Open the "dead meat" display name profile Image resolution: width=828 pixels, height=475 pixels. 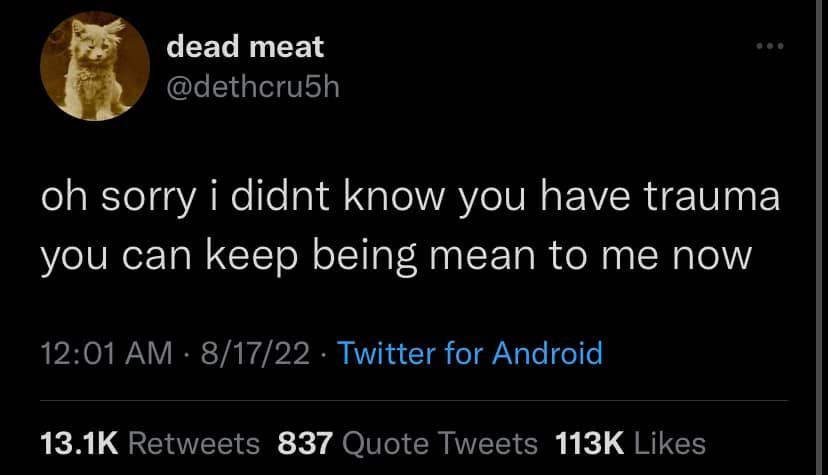[245, 46]
